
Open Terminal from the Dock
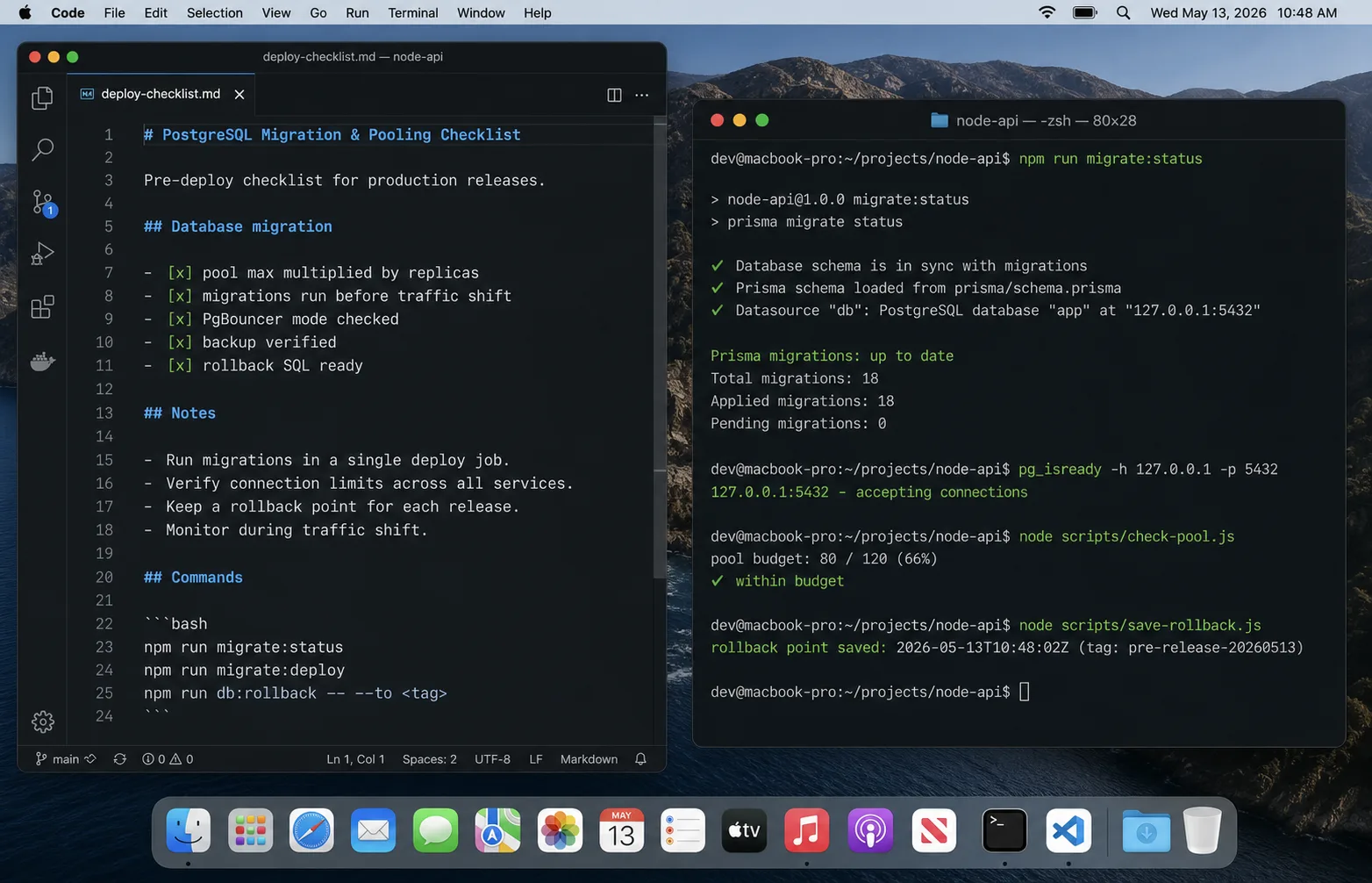coord(1004,830)
